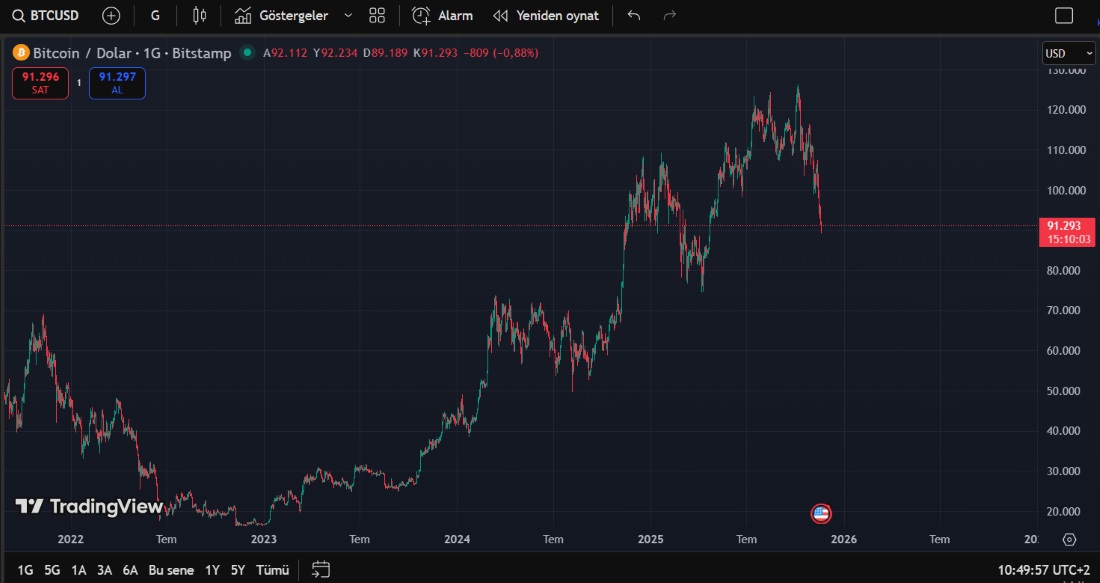Click the 91.293 price label on axis
Image resolution: width=1100 pixels, height=583 pixels.
1066,226
